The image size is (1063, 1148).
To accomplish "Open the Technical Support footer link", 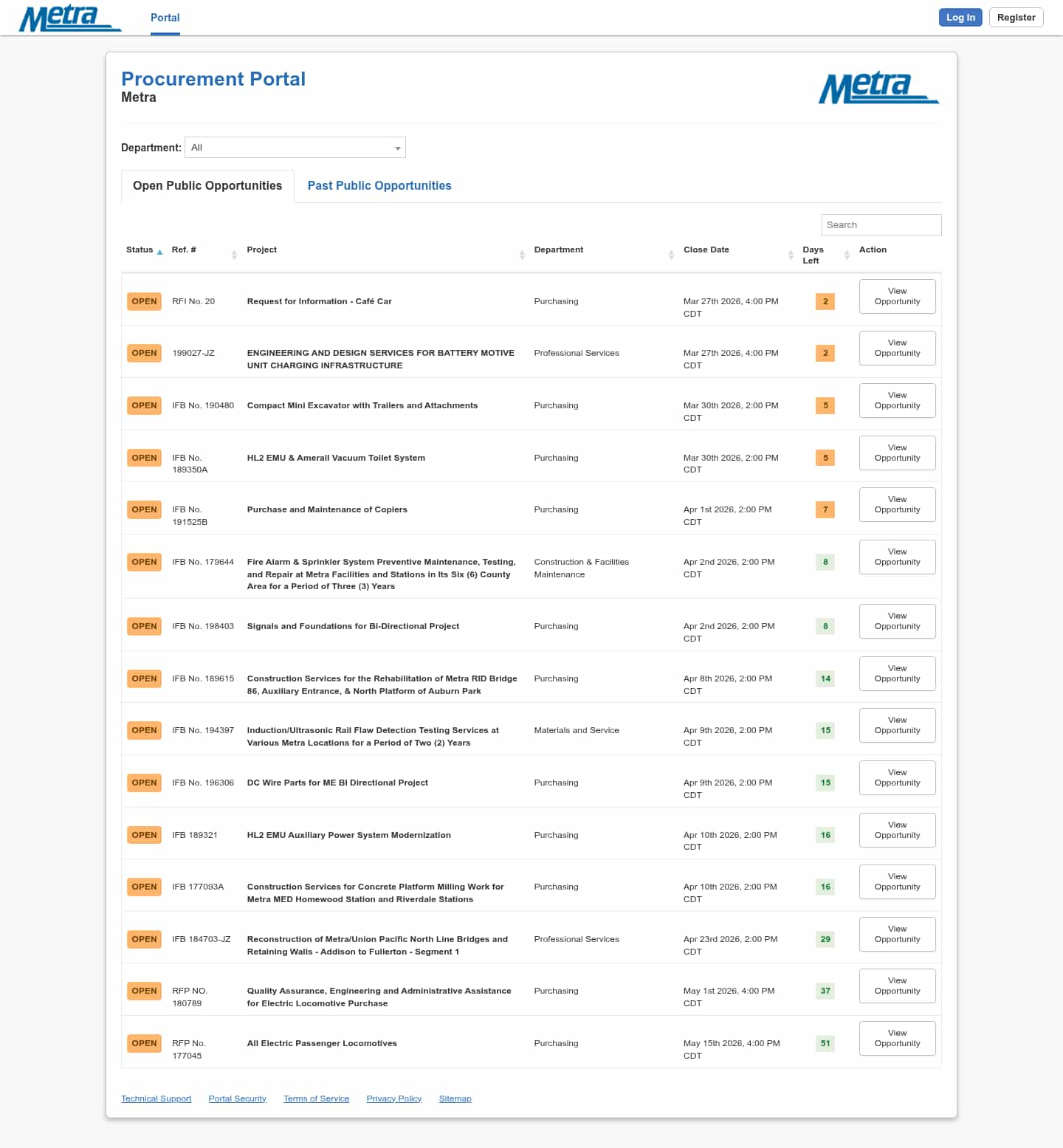I will [x=156, y=1099].
